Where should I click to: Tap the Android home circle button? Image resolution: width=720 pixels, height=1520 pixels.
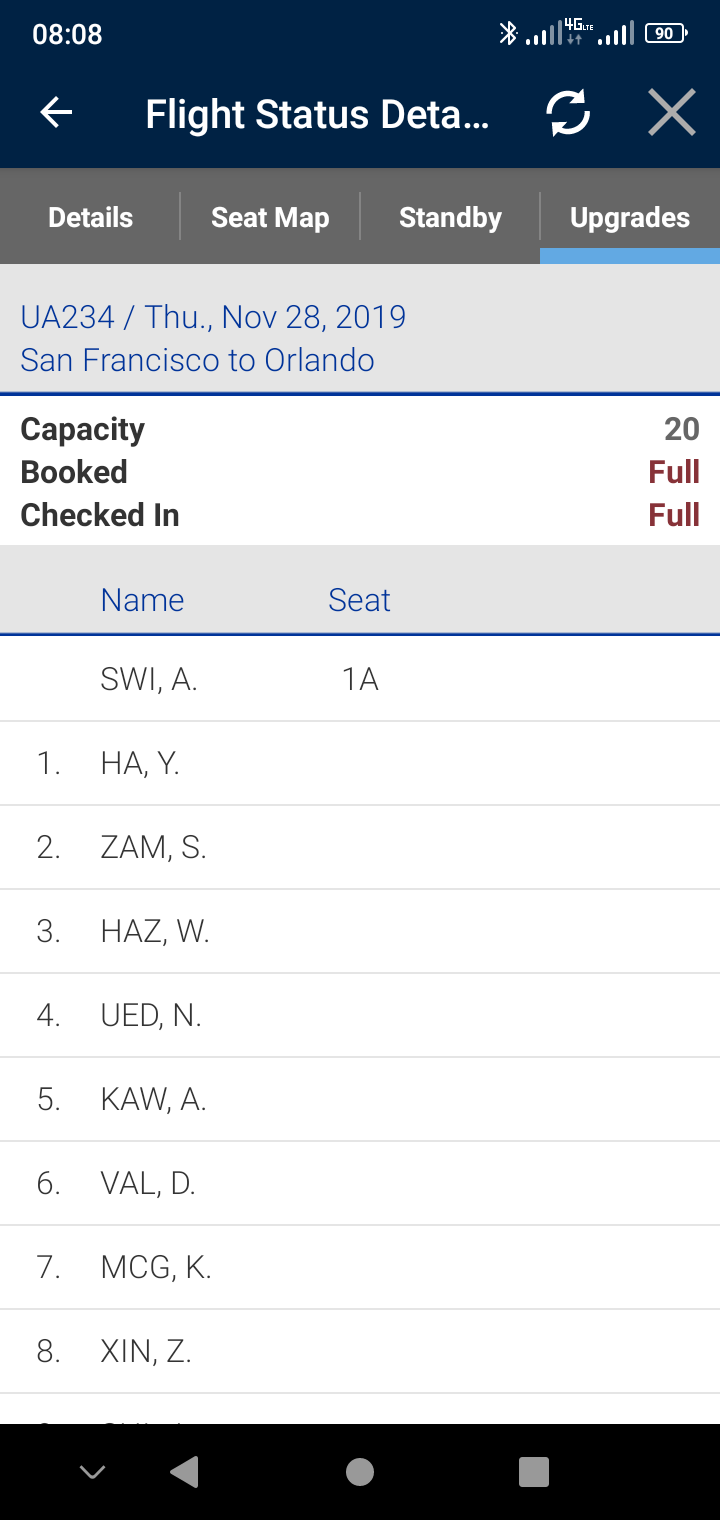360,1471
